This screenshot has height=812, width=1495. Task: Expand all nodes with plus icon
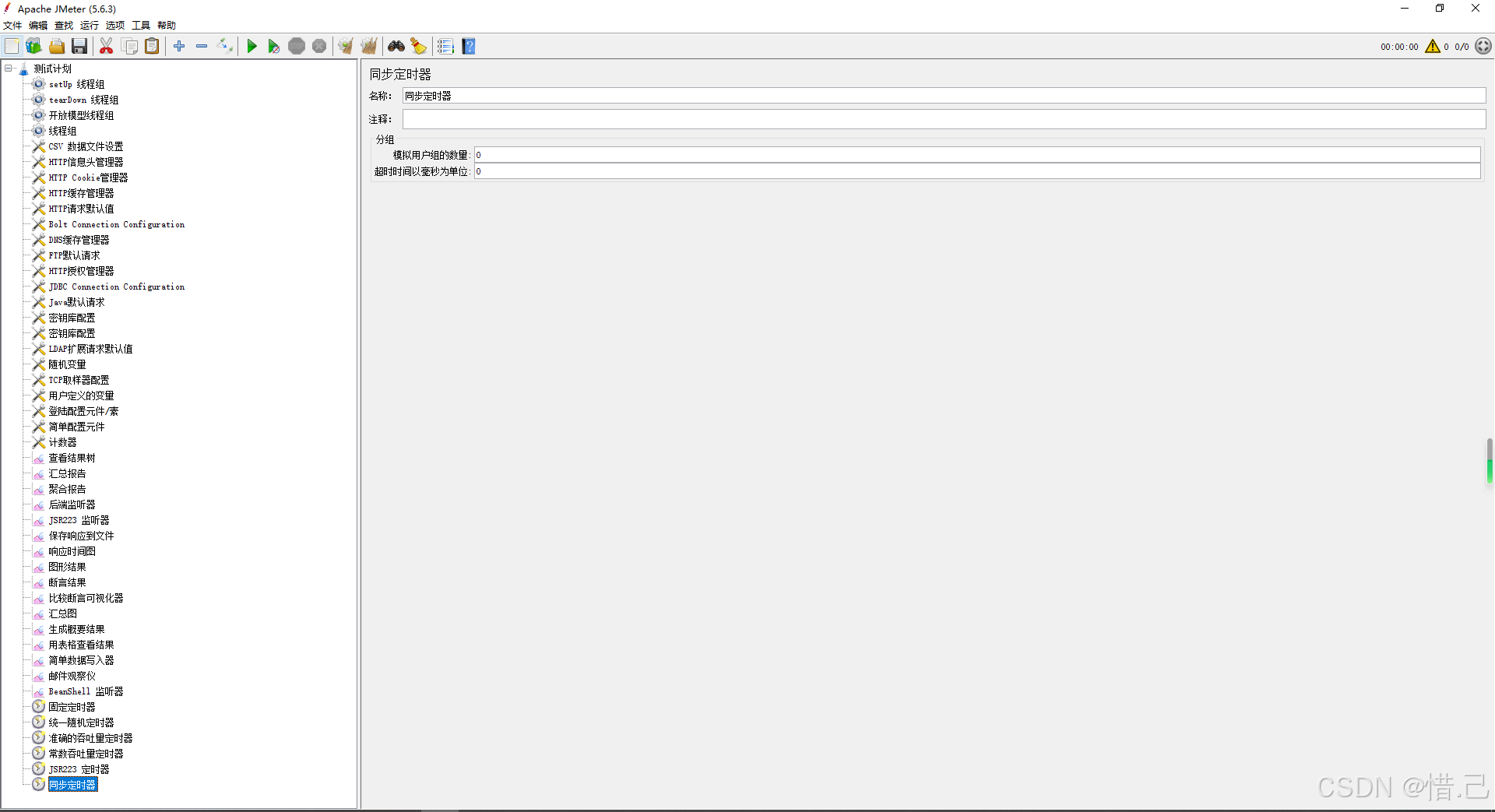point(179,47)
